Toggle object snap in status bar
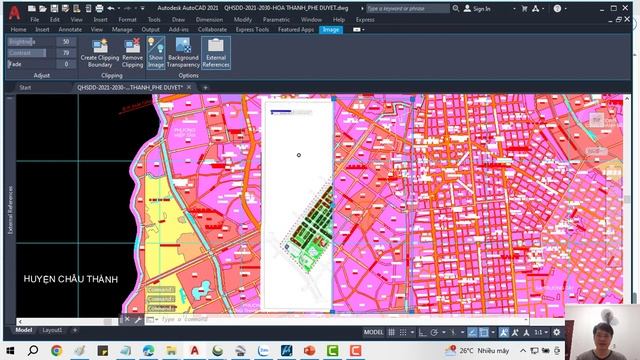Screen dimensions: 640x360 tap(484, 332)
